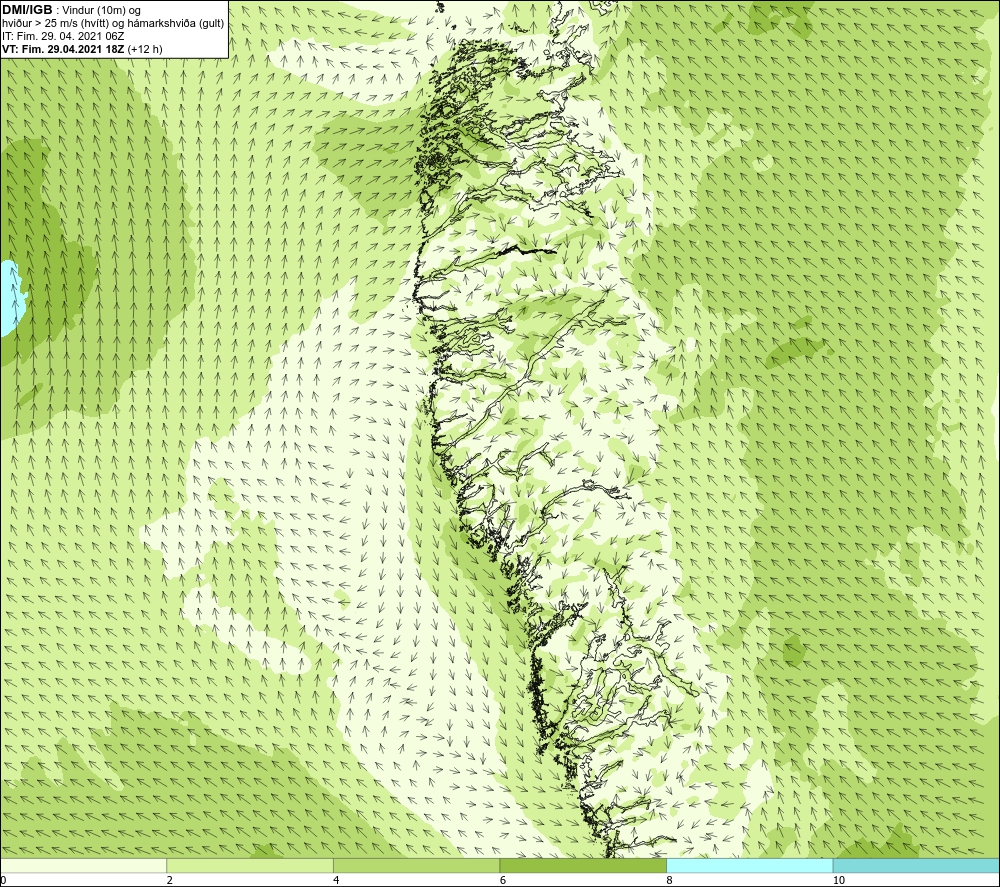This screenshot has width=1000, height=887.
Task: Click the scale label '10'
Action: [x=839, y=880]
